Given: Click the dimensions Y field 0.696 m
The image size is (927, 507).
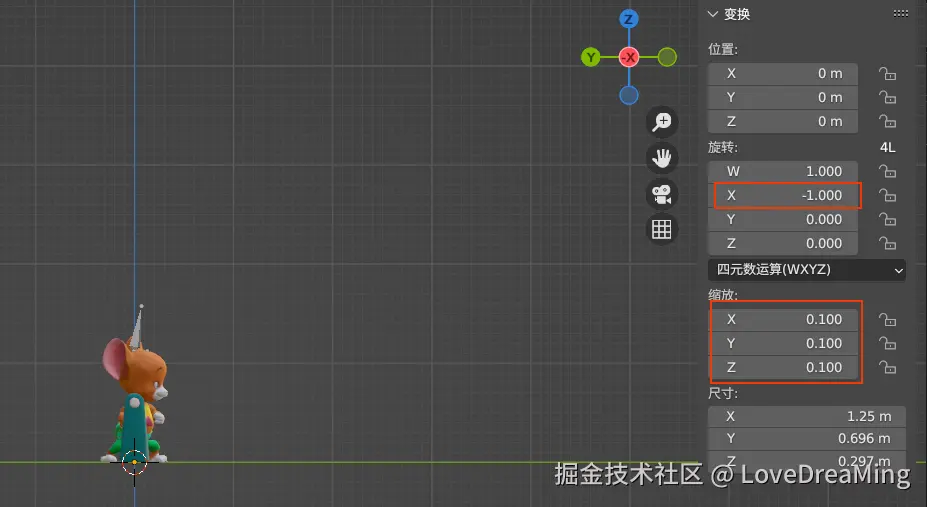Looking at the screenshot, I should tap(806, 438).
